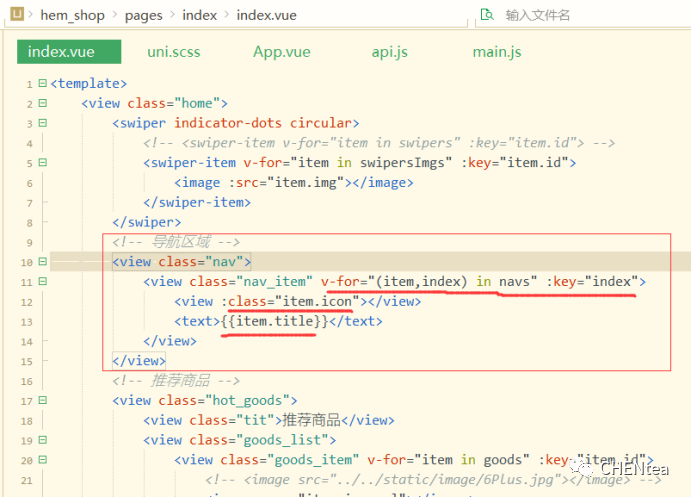Fold the nav_item view on line 11

(x=42, y=282)
